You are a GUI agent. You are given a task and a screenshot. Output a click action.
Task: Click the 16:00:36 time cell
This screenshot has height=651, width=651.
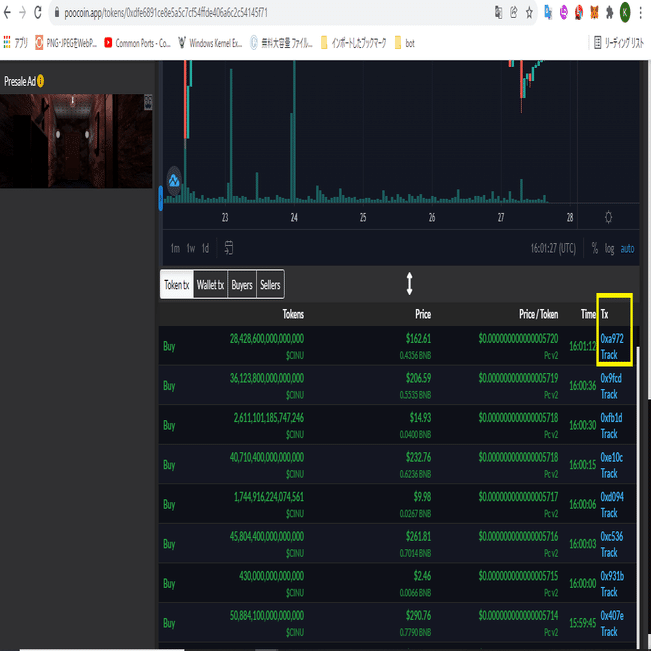(582, 386)
